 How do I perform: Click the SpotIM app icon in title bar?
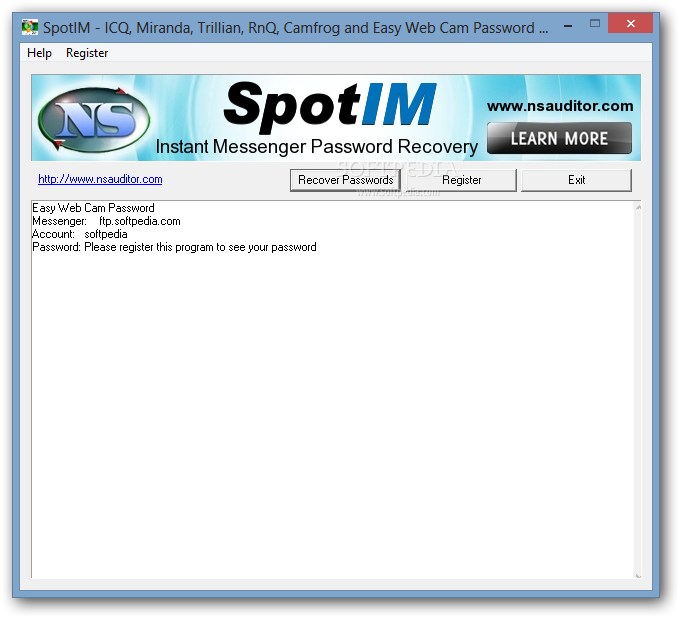coord(30,27)
